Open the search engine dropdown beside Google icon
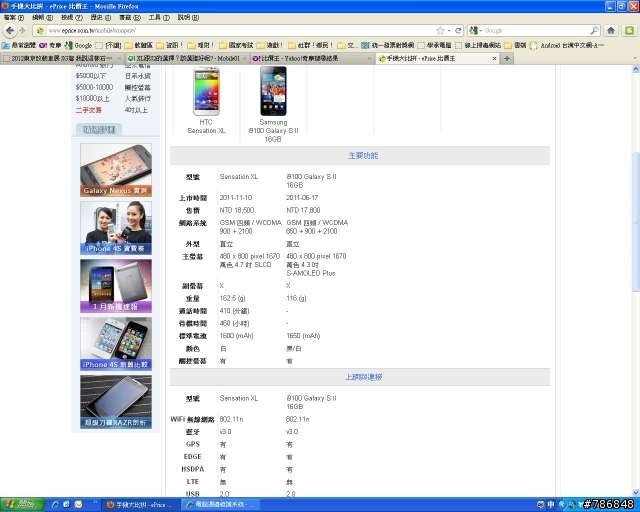 pos(481,31)
